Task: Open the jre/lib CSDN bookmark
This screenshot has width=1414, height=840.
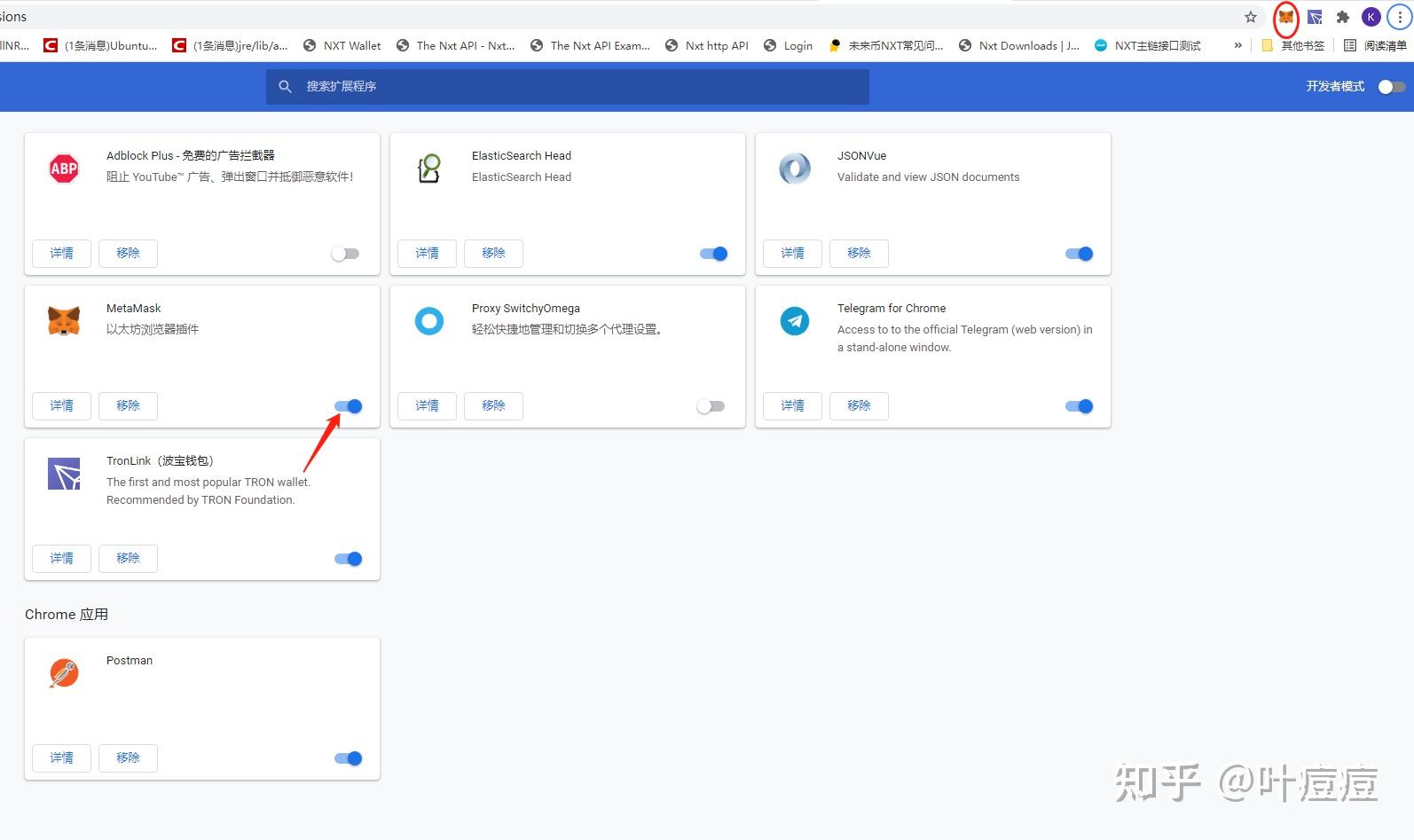Action: [230, 45]
